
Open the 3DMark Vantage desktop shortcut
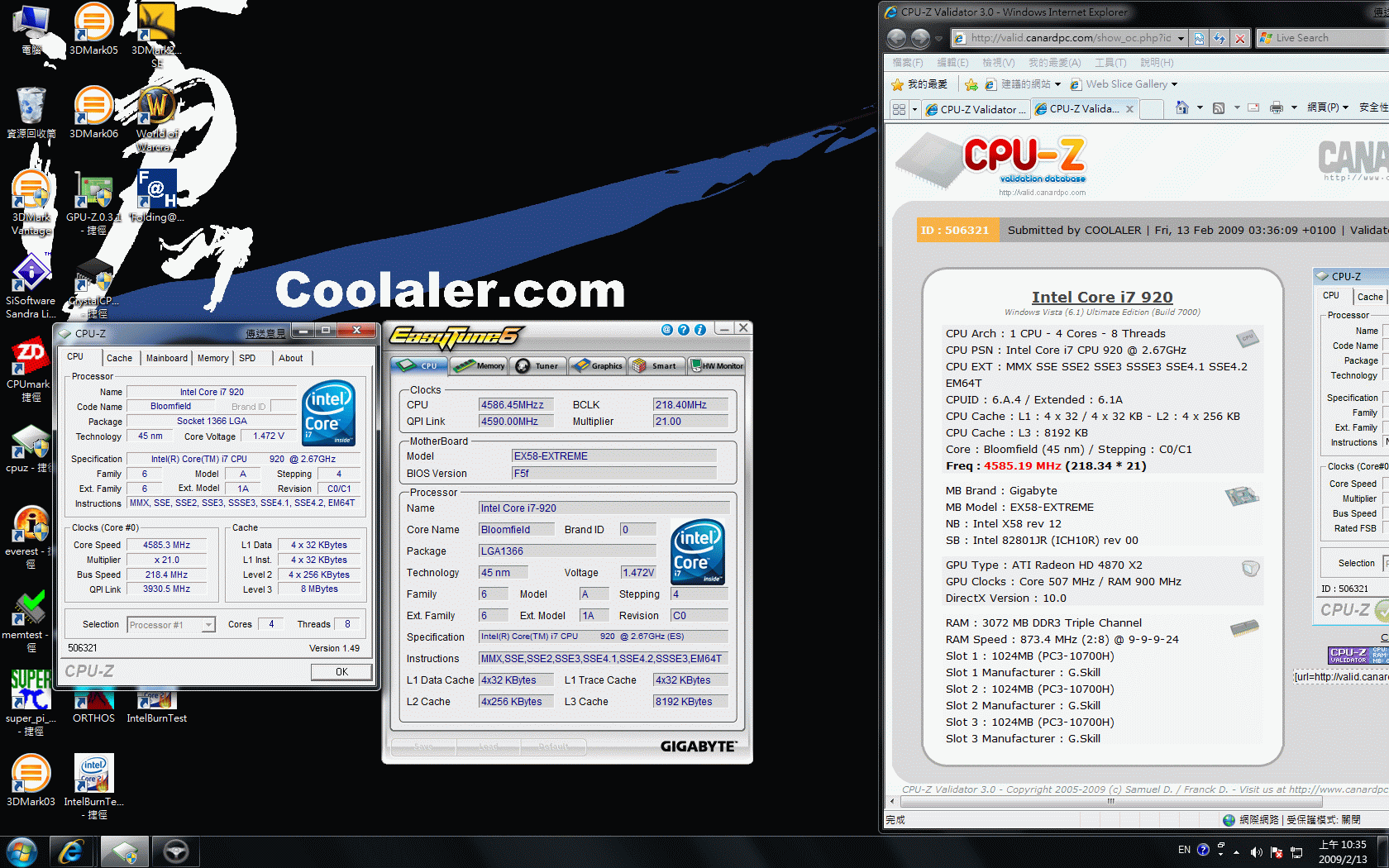pyautogui.click(x=31, y=203)
